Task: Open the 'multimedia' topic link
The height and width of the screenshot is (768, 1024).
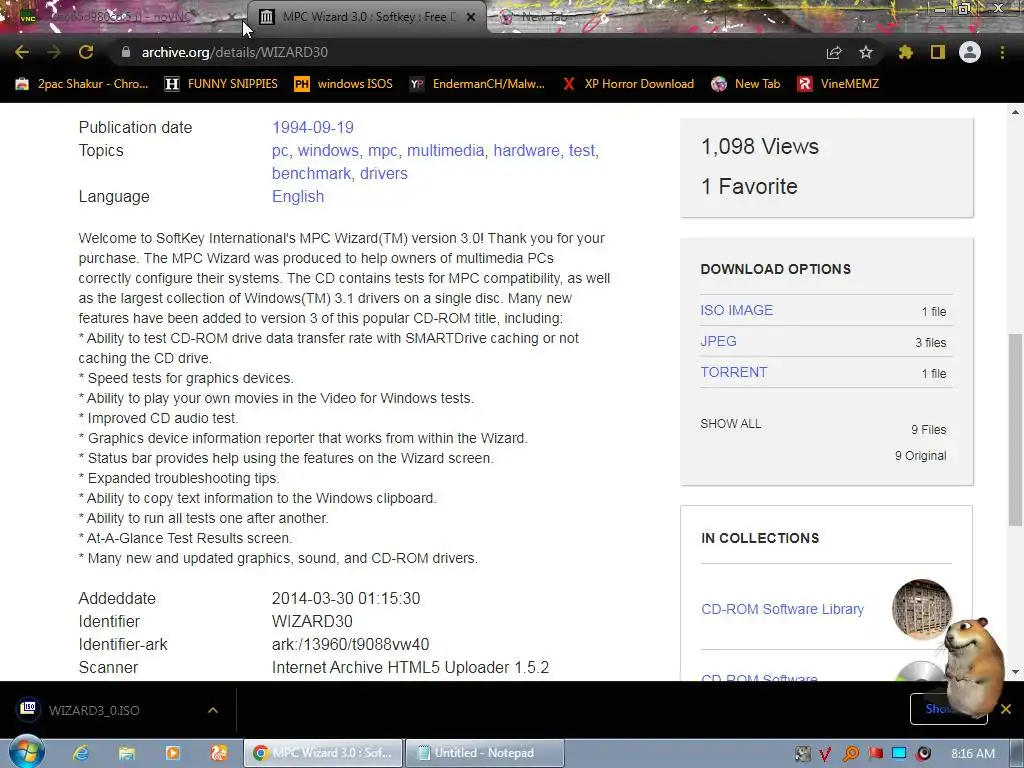Action: pyautogui.click(x=445, y=151)
